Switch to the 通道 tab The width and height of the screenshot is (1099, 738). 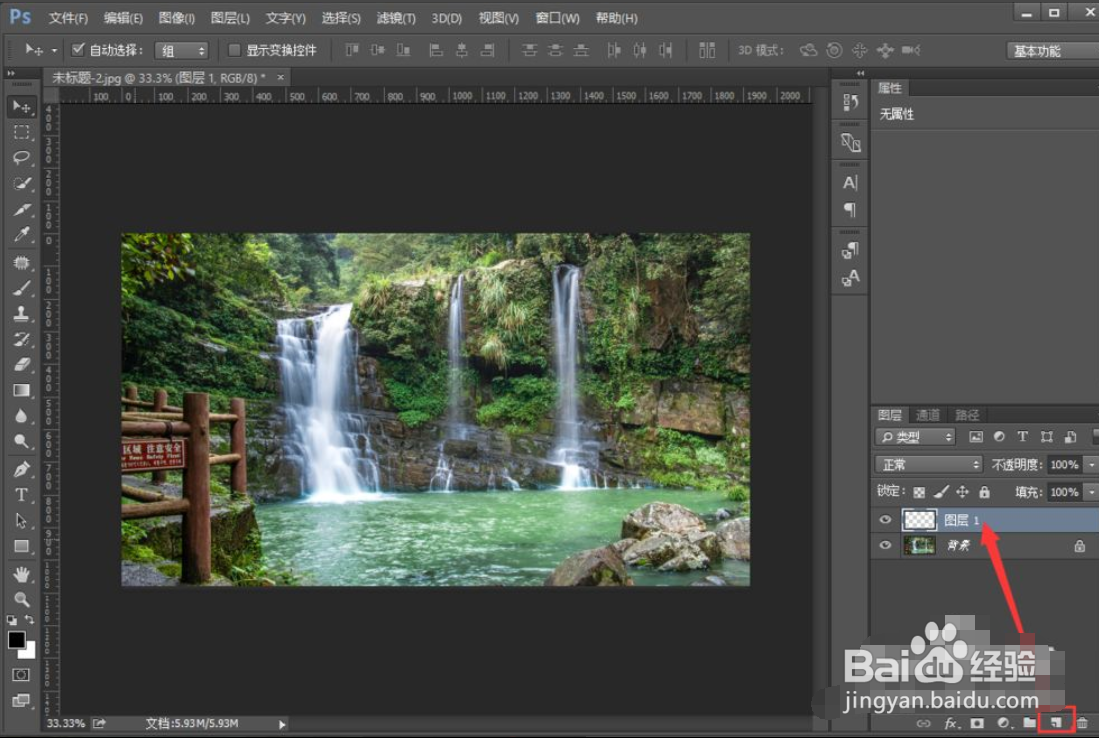[928, 415]
